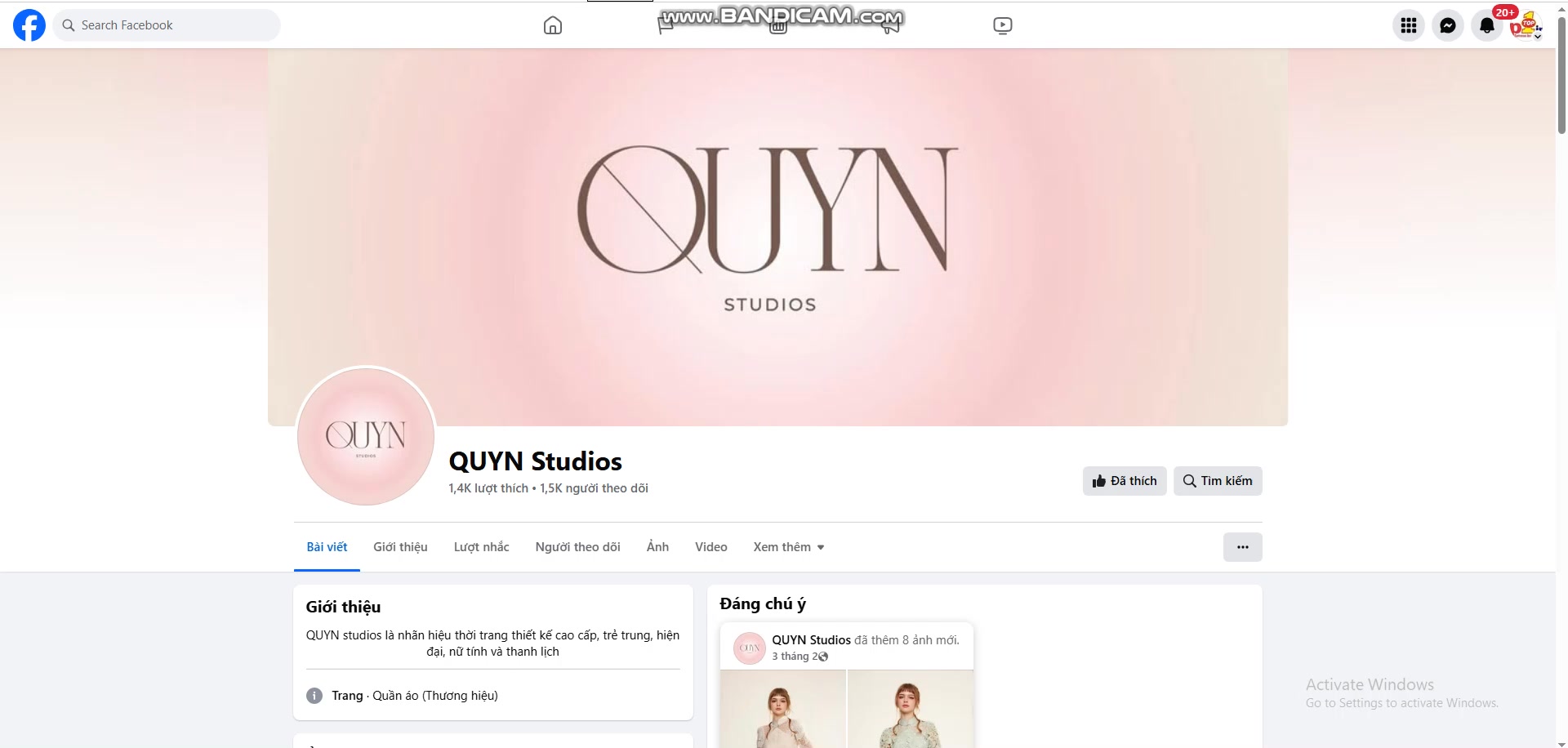The image size is (1568, 748).
Task: Click the Pages flag icon in navbar
Action: [x=666, y=25]
